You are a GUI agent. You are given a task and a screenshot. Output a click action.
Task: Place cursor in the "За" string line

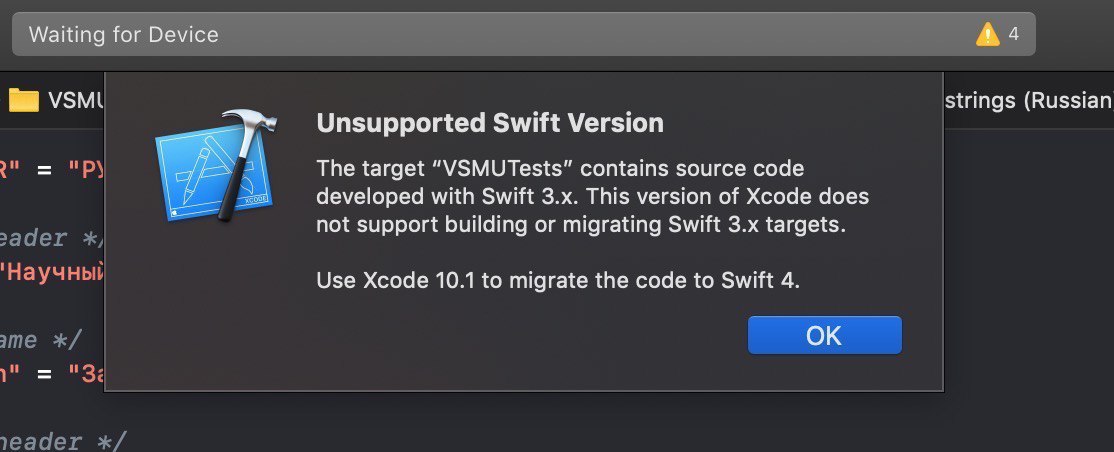coord(52,374)
